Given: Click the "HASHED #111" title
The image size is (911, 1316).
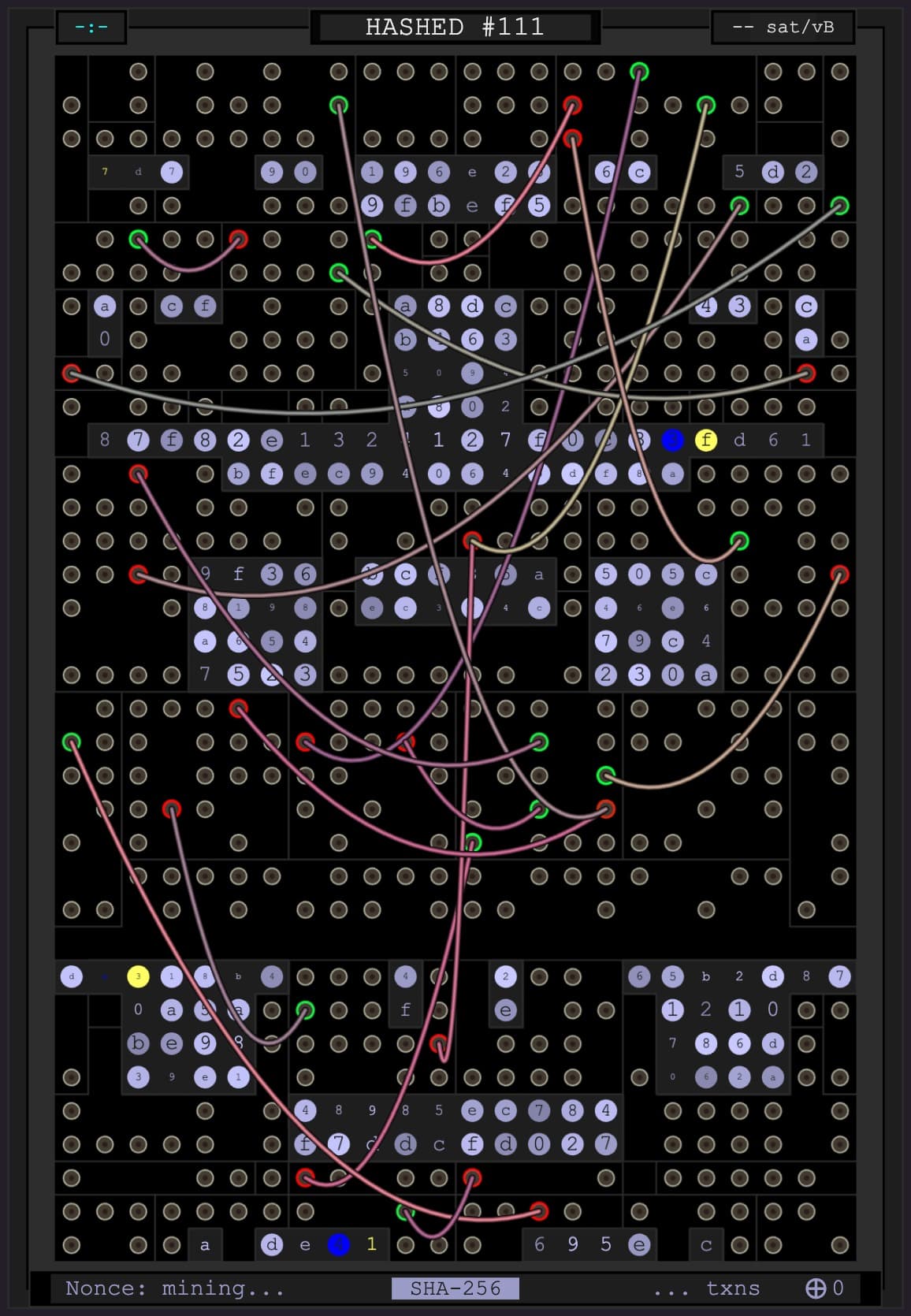Looking at the screenshot, I should 455,27.
